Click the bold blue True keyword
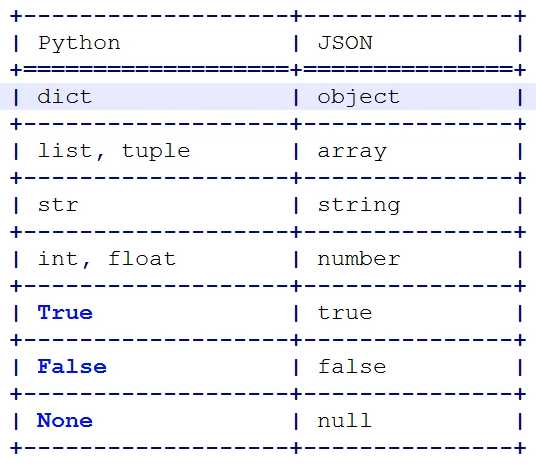 click(x=65, y=313)
